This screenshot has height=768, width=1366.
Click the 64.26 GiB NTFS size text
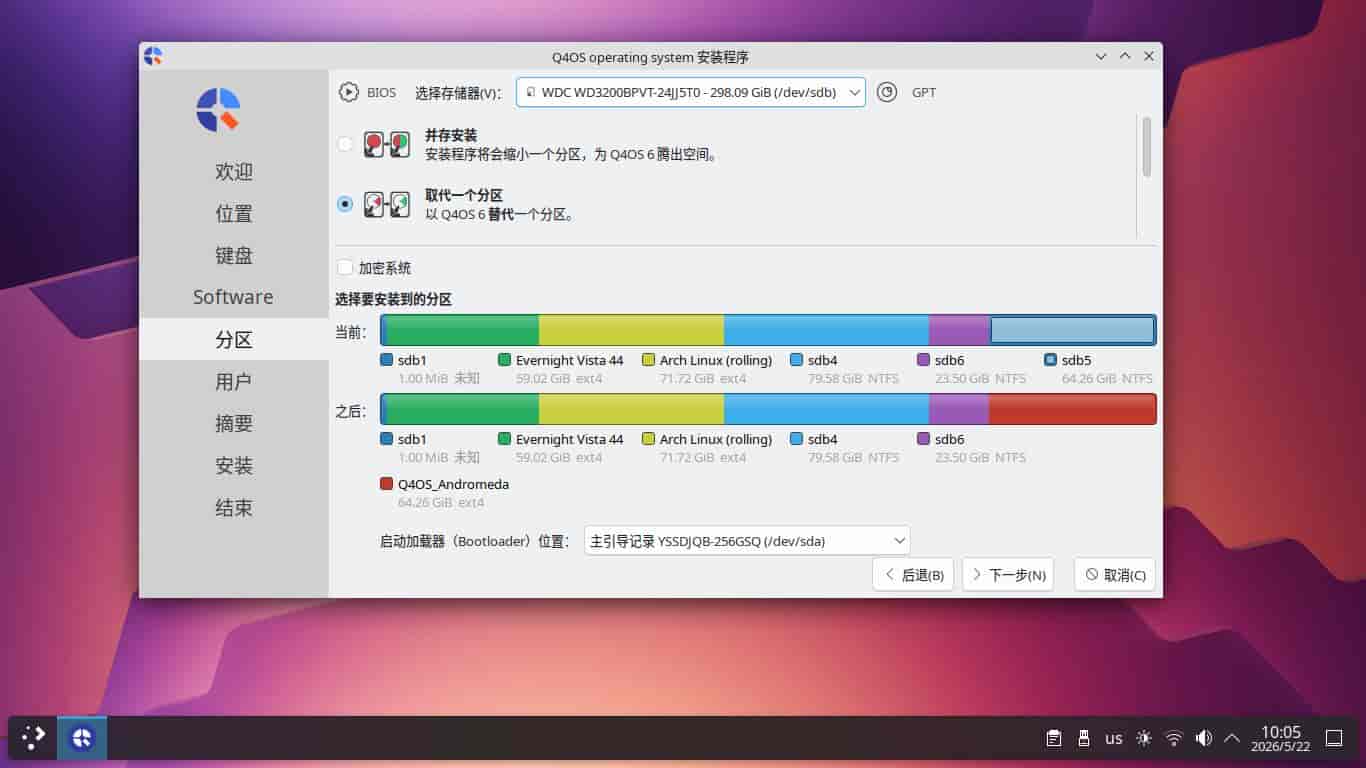click(x=1107, y=379)
